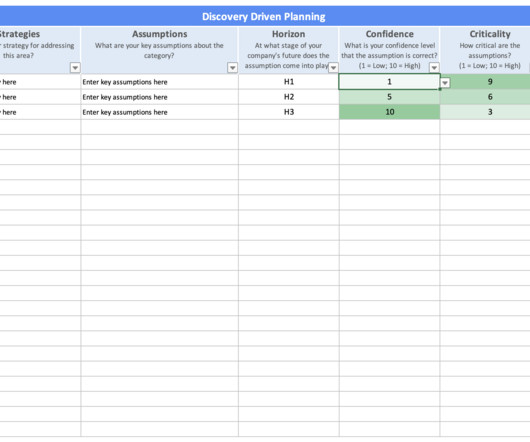Select the H2 Horizon cell
The image size is (530, 442).
289,97
